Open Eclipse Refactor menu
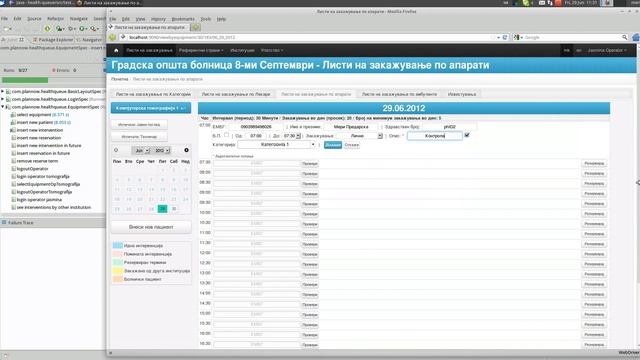The height and width of the screenshot is (360, 640). tap(56, 19)
